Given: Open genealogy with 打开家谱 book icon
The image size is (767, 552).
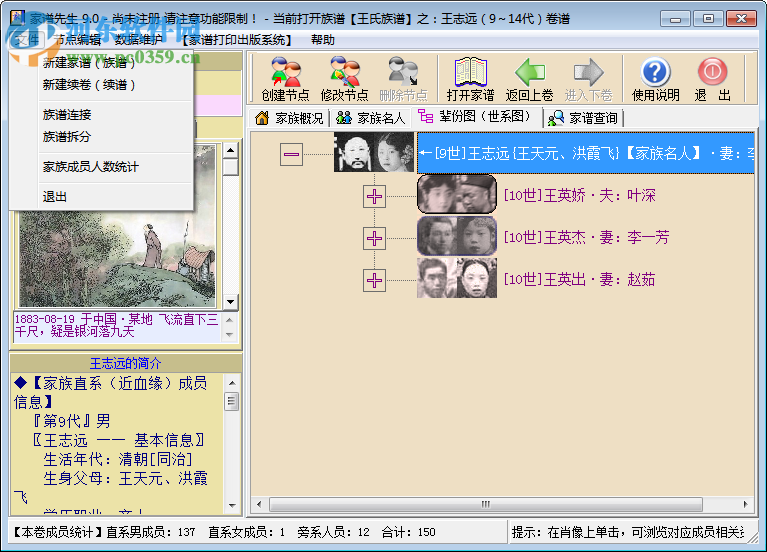Looking at the screenshot, I should point(470,79).
